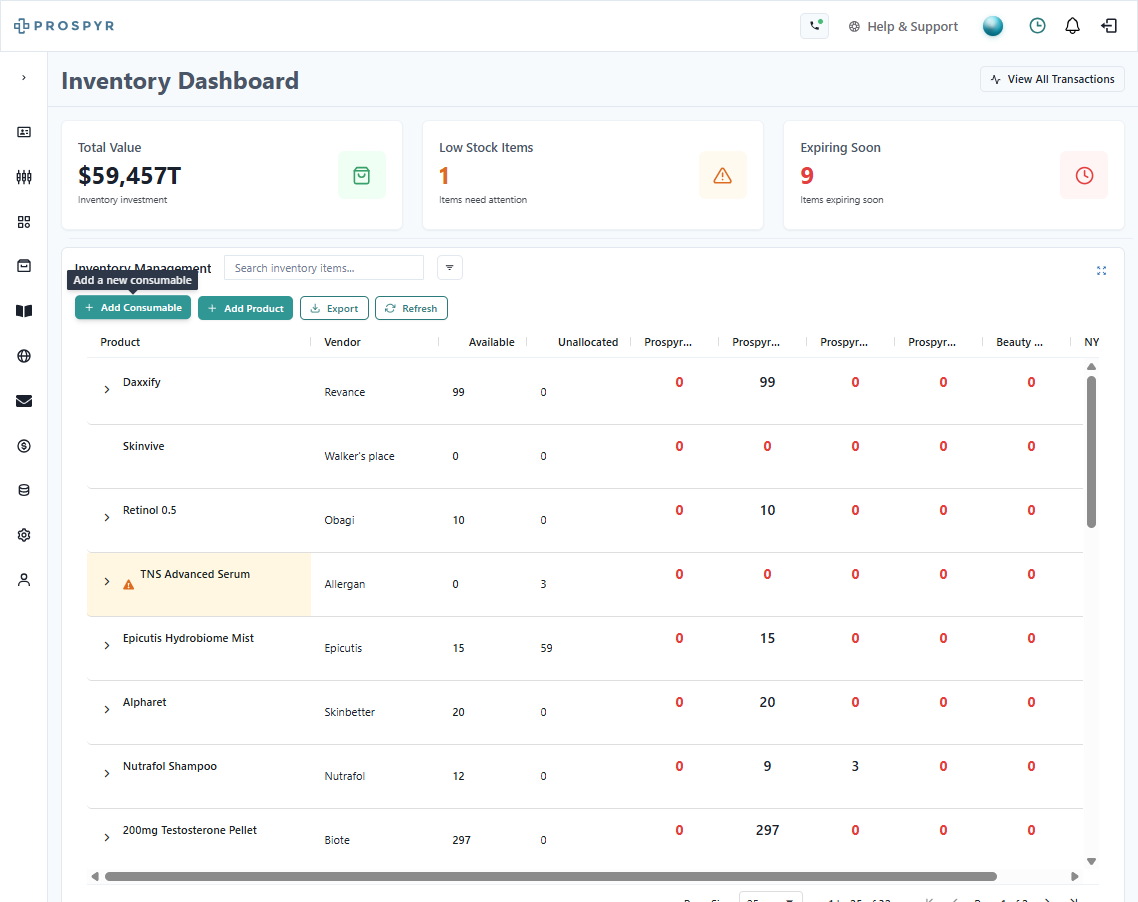Click Add Product button
The image size is (1138, 902).
pyautogui.click(x=245, y=308)
